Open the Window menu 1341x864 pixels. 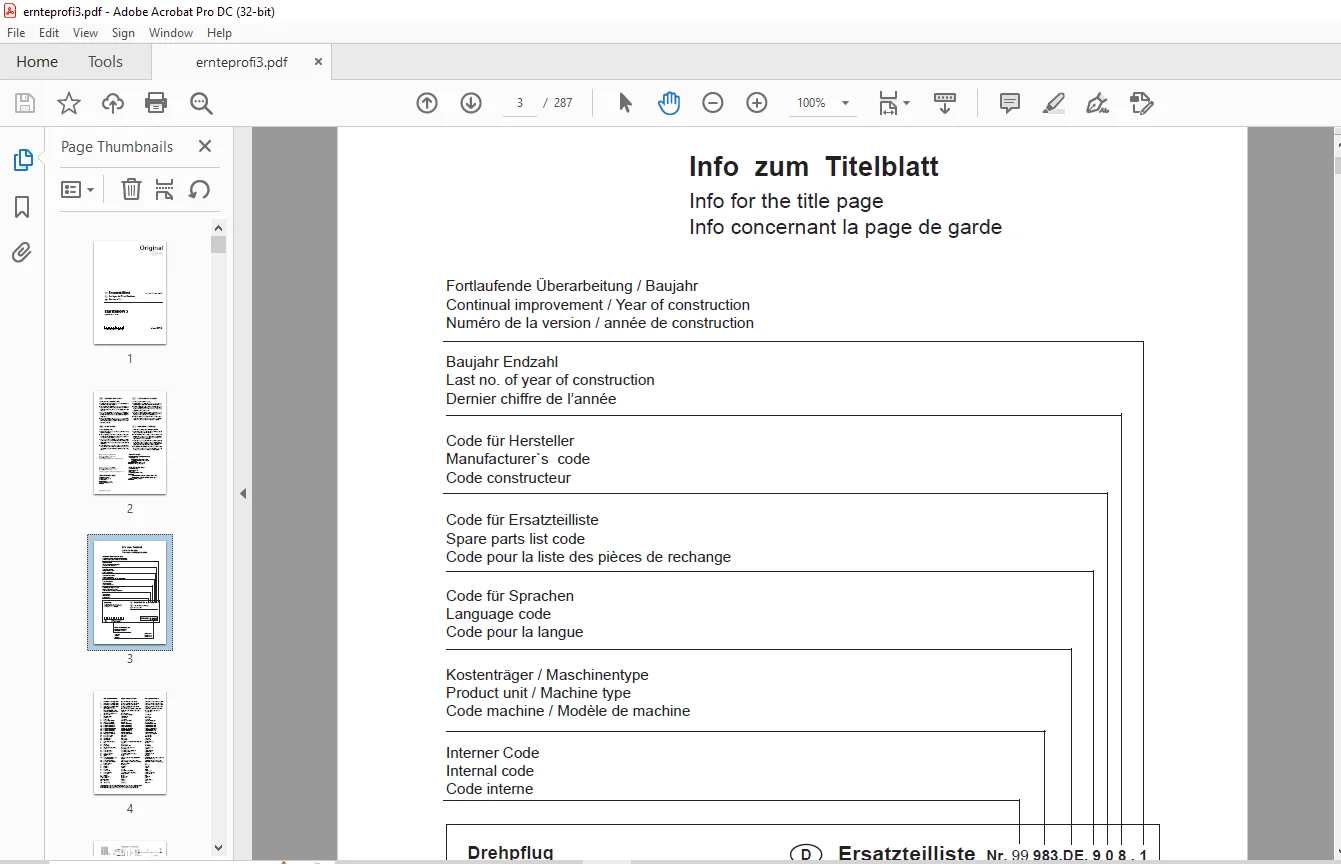pyautogui.click(x=171, y=33)
